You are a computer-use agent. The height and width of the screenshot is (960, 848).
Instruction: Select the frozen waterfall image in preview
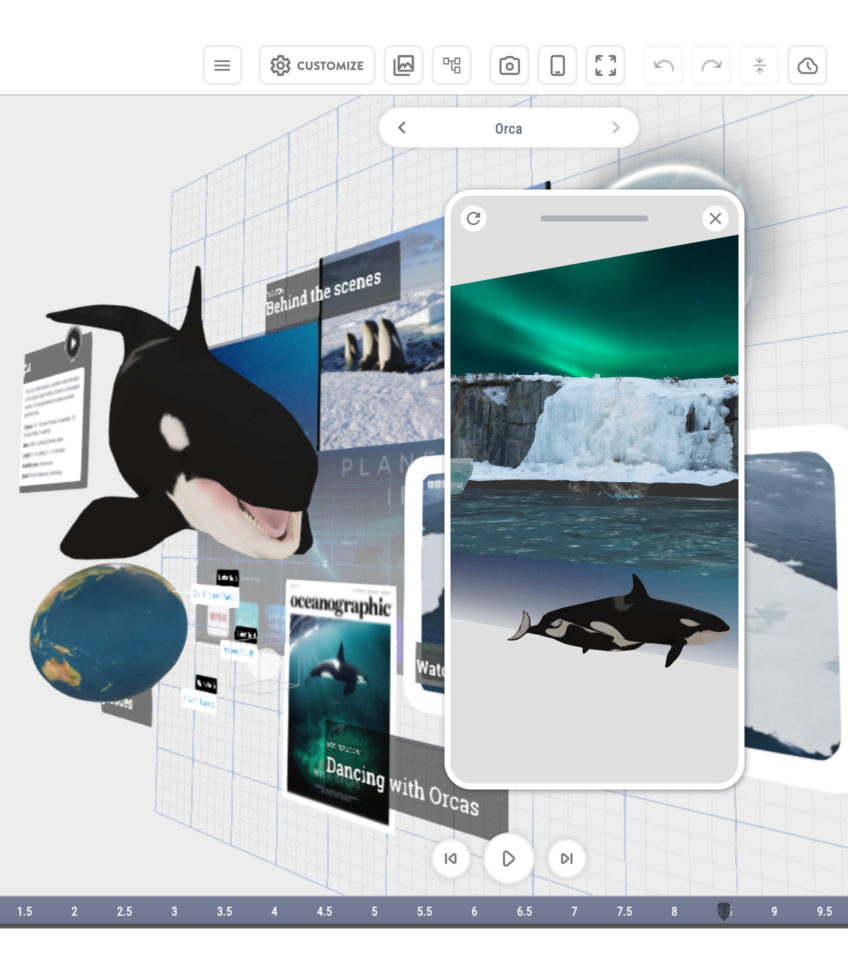tap(595, 427)
